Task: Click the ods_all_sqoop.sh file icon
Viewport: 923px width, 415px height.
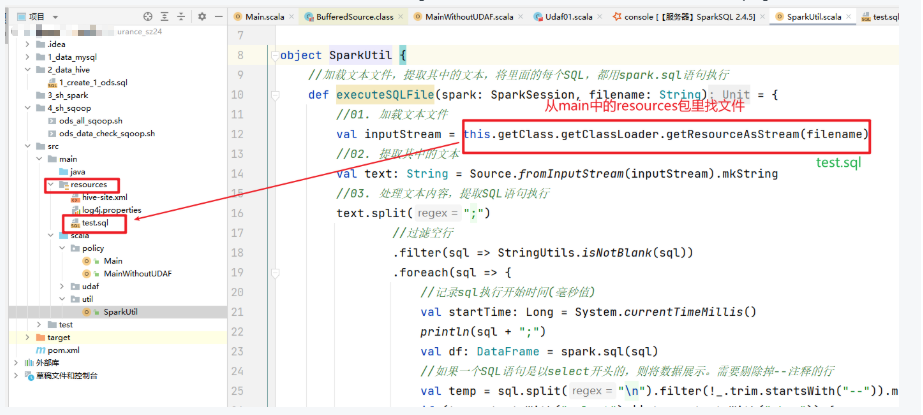Action: pos(52,121)
